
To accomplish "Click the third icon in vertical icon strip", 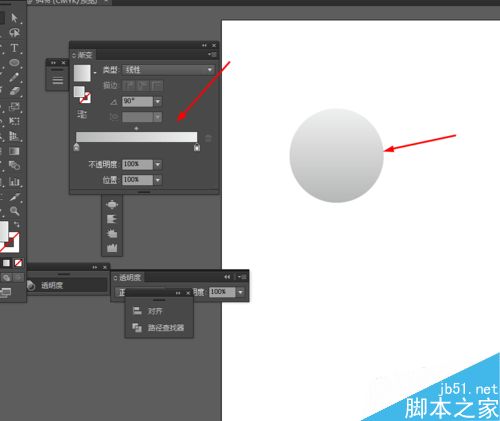I will 112,233.
